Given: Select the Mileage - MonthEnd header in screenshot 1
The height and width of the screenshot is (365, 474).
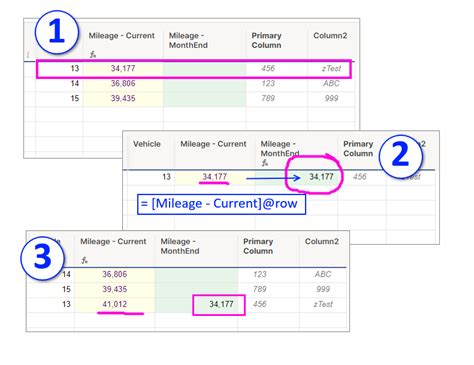Looking at the screenshot, I should click(188, 40).
